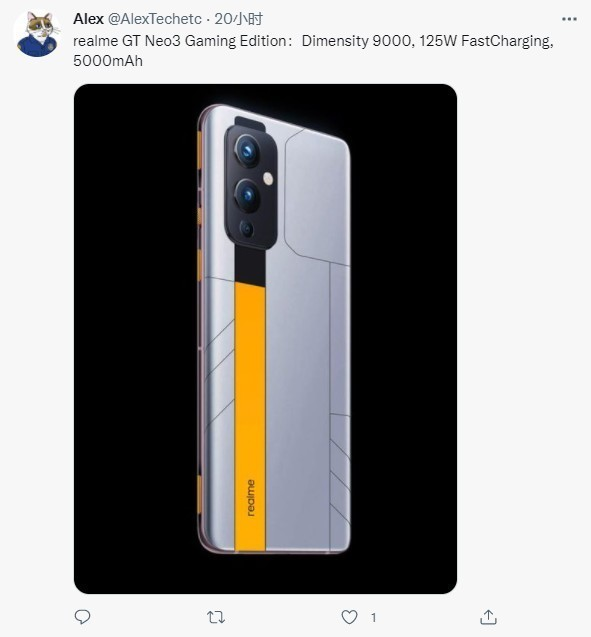Open Alex's cat profile picture

[x=37, y=34]
